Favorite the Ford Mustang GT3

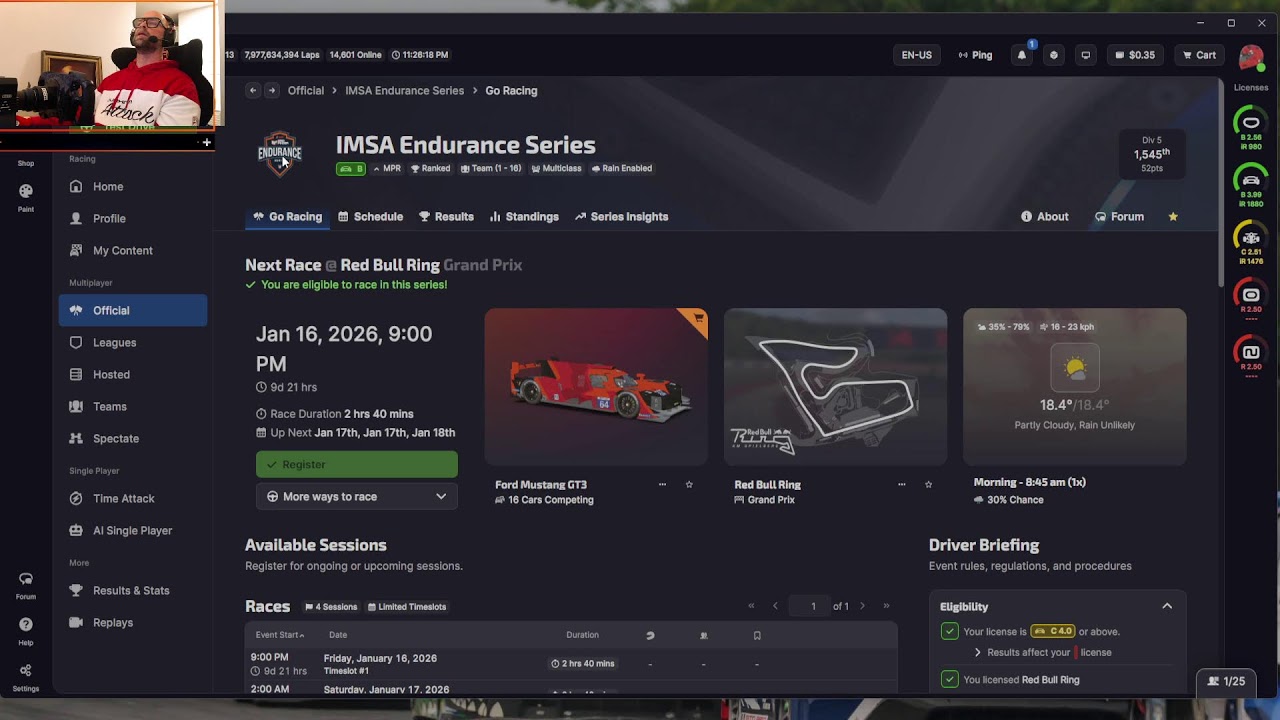[689, 484]
